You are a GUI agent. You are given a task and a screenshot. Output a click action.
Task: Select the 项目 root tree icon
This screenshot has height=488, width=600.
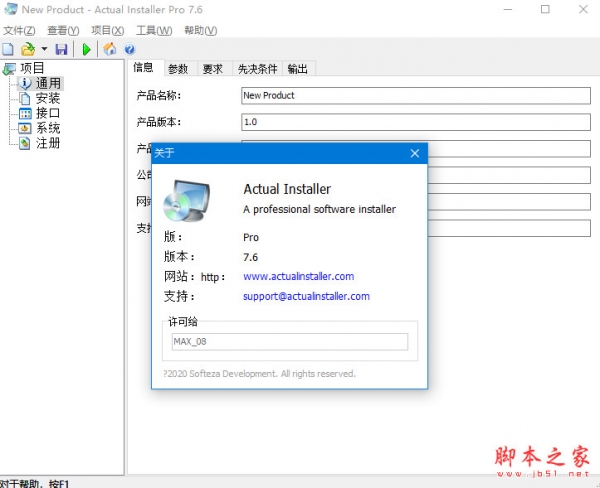[9, 69]
